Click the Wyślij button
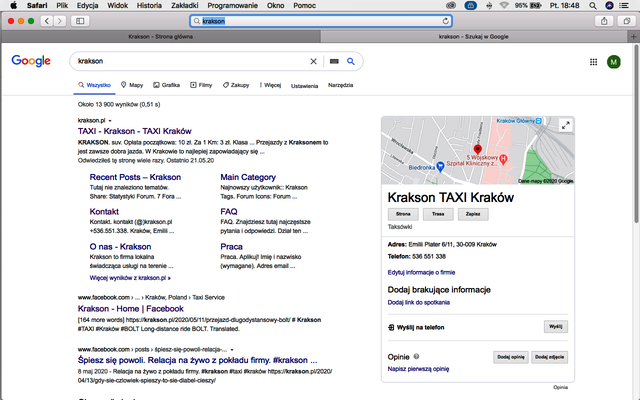The width and height of the screenshot is (640, 400). click(x=556, y=327)
